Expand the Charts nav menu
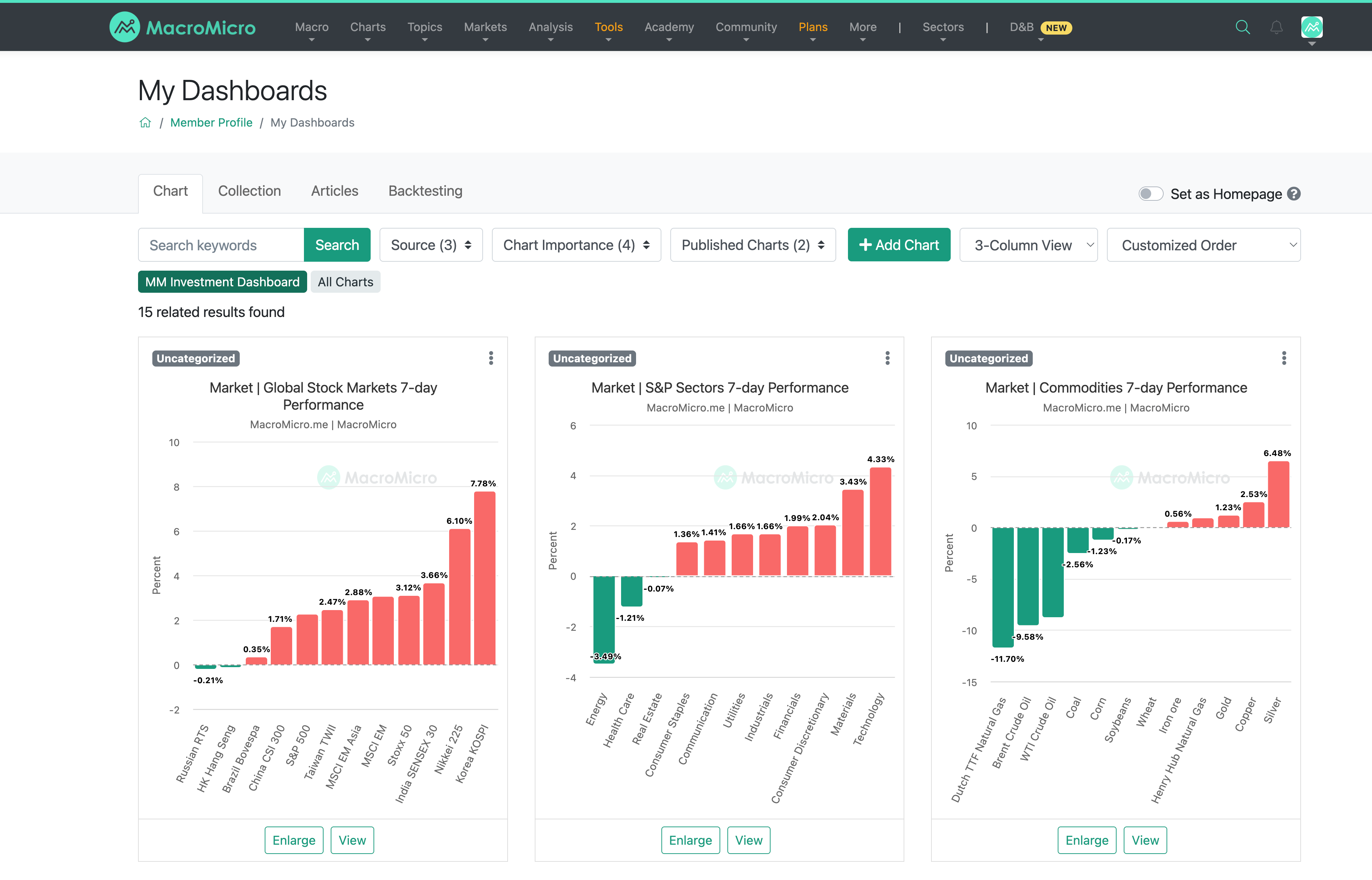This screenshot has height=880, width=1372. click(367, 27)
